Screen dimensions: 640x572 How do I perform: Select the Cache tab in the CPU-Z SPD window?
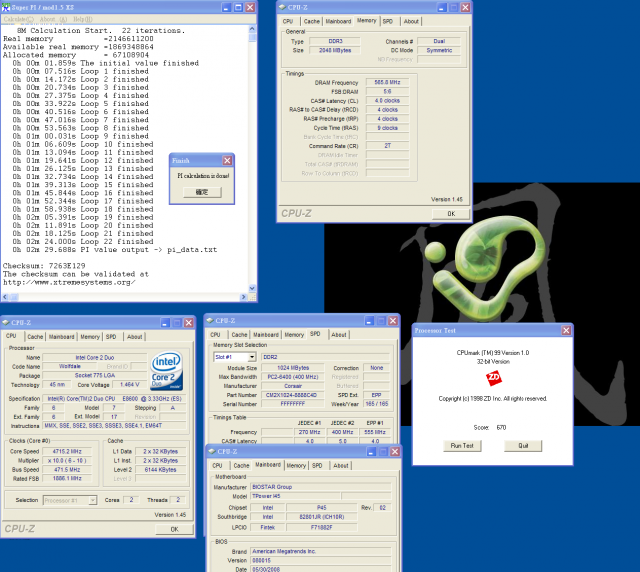point(239,335)
